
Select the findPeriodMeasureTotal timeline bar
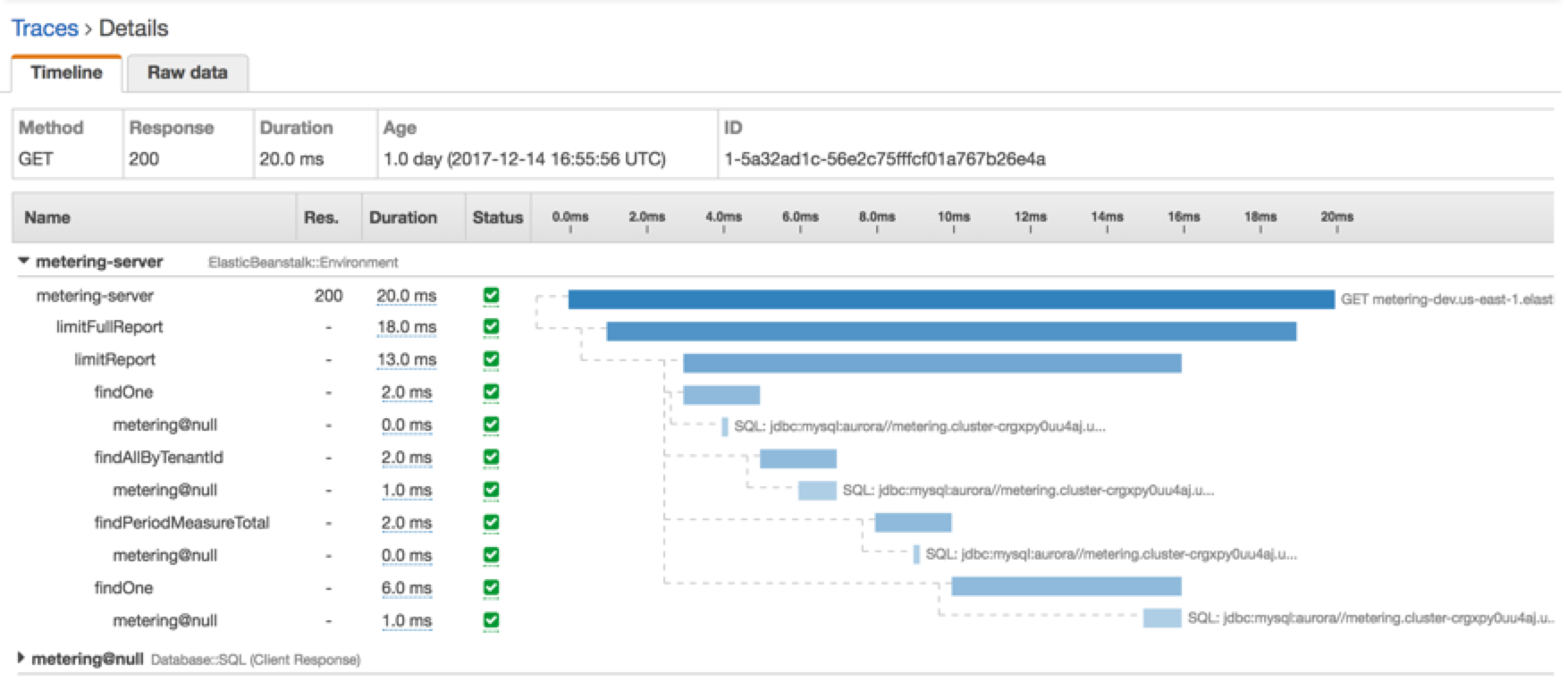tap(913, 523)
